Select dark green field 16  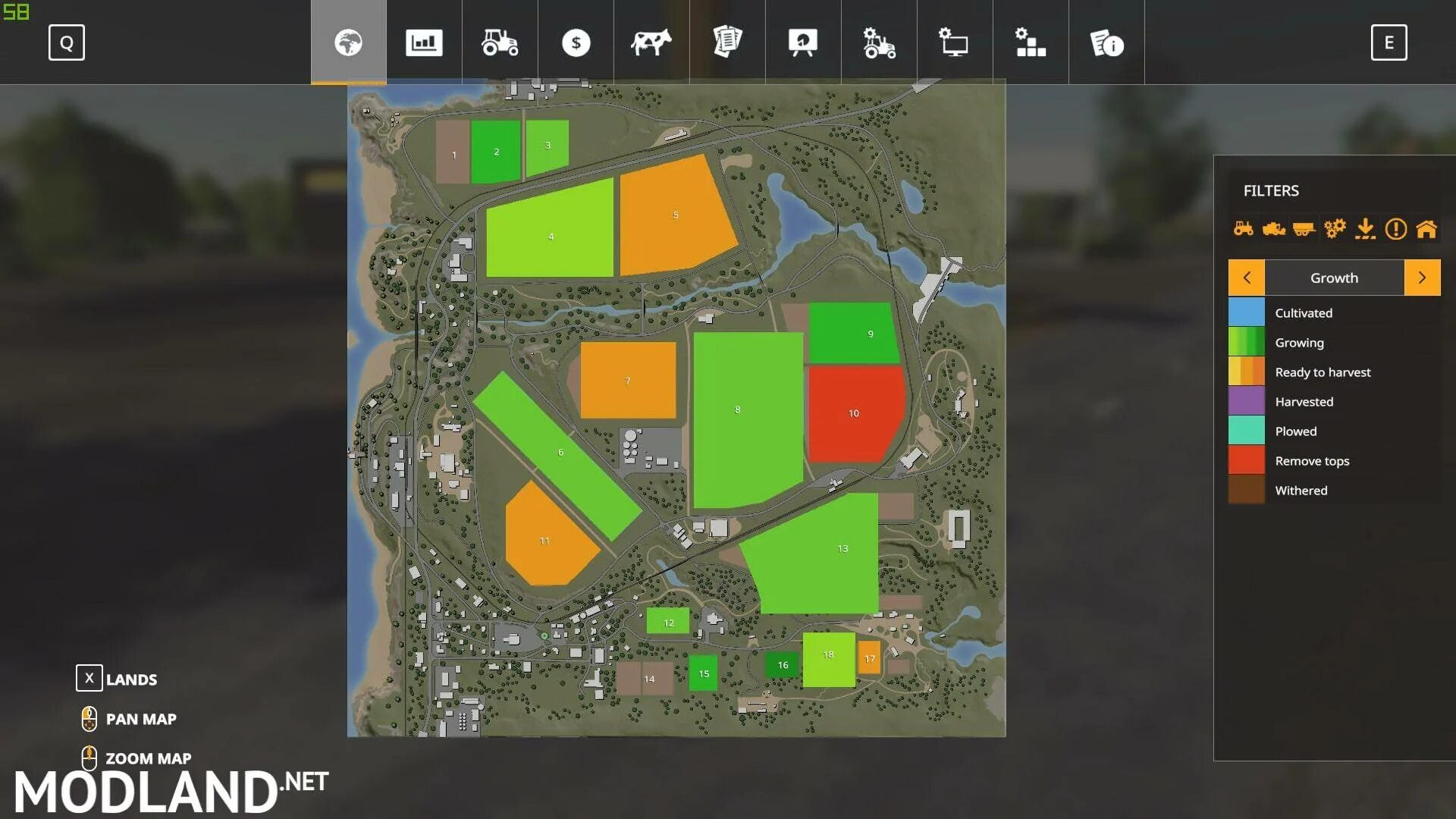[782, 665]
